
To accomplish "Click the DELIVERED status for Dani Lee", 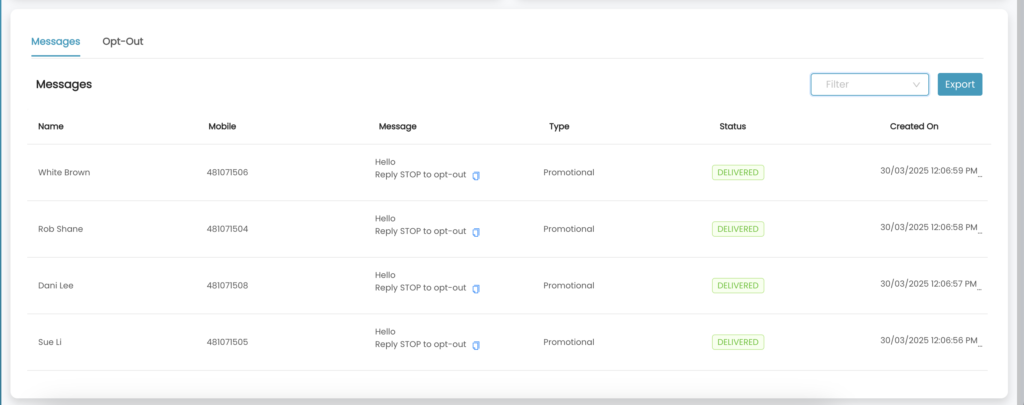I will click(738, 285).
